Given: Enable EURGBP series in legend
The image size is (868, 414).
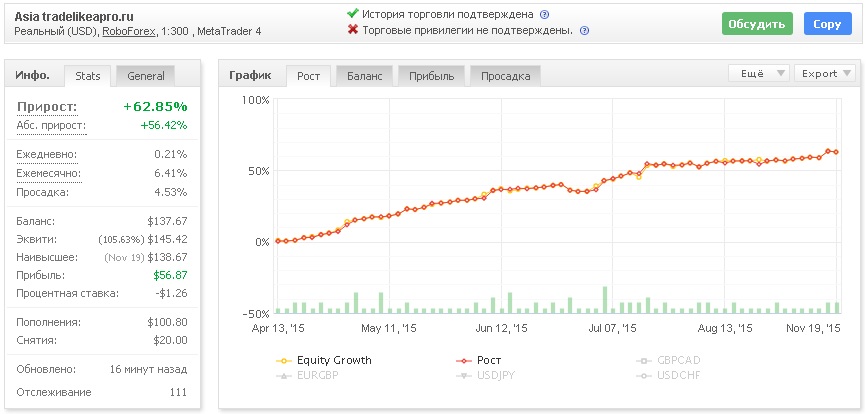Looking at the screenshot, I should point(307,375).
